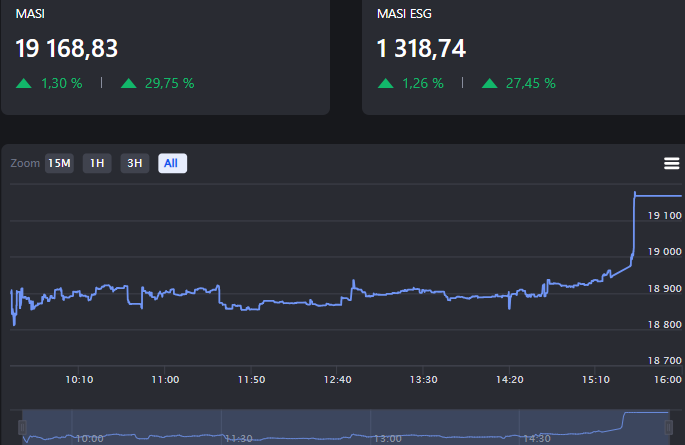Select the All zoom range

(x=173, y=163)
